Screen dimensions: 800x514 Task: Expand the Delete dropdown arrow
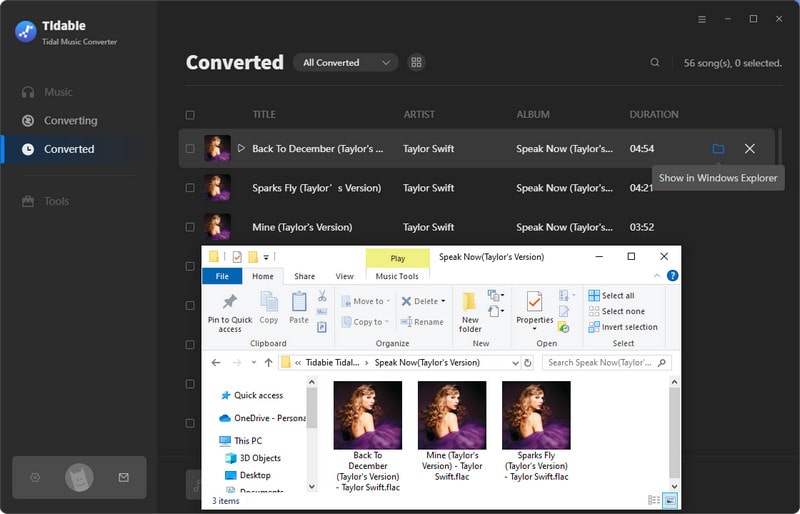pos(443,301)
